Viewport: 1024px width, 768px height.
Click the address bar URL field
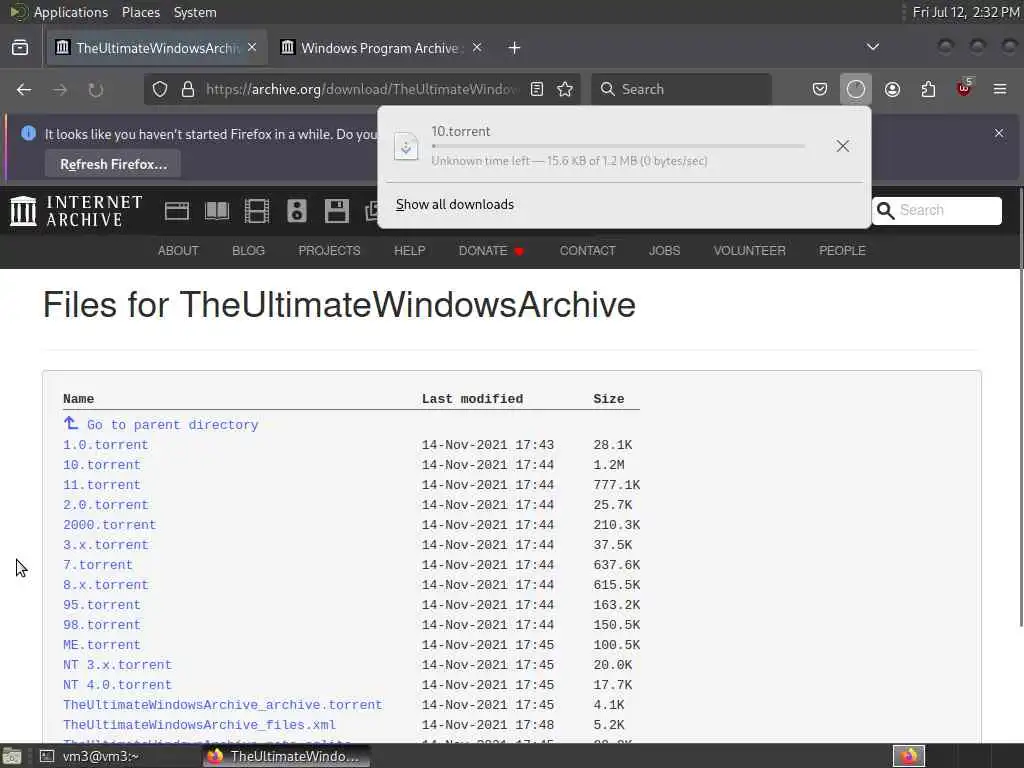pos(362,89)
